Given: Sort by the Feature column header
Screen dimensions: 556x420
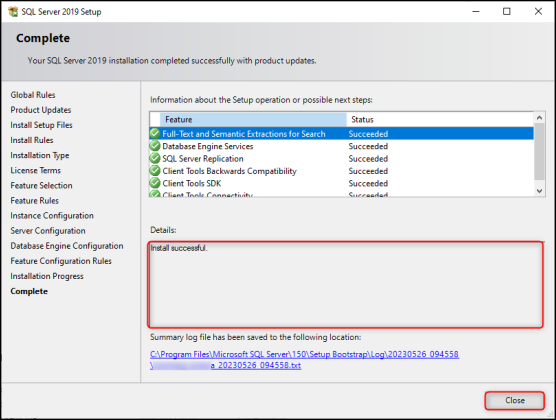Looking at the screenshot, I should (x=253, y=120).
